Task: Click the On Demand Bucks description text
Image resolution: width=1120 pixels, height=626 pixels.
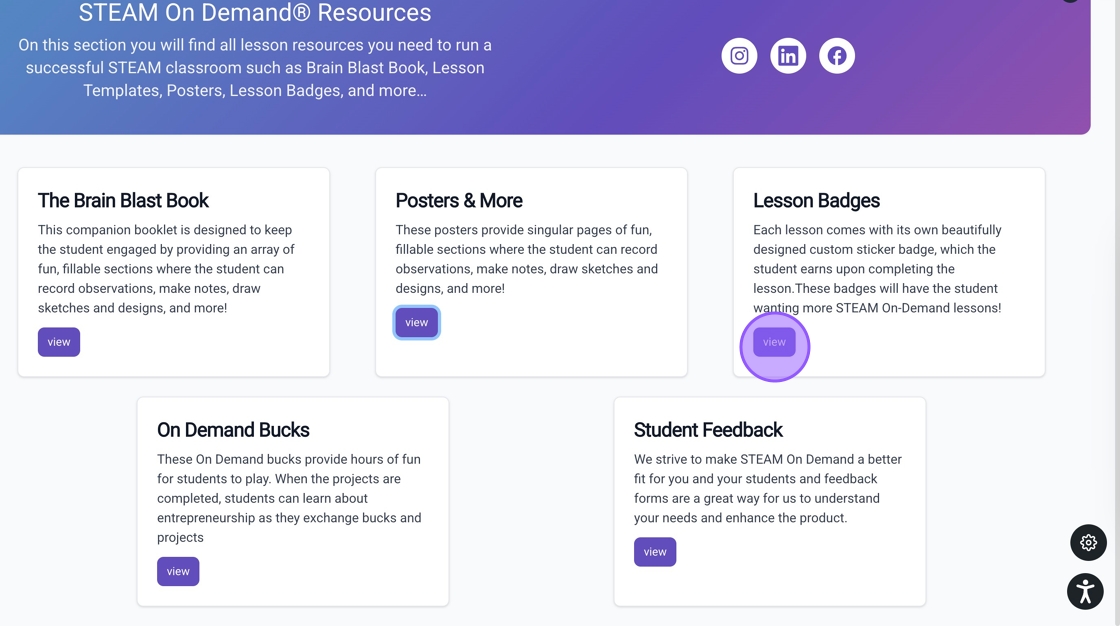Action: pos(289,498)
